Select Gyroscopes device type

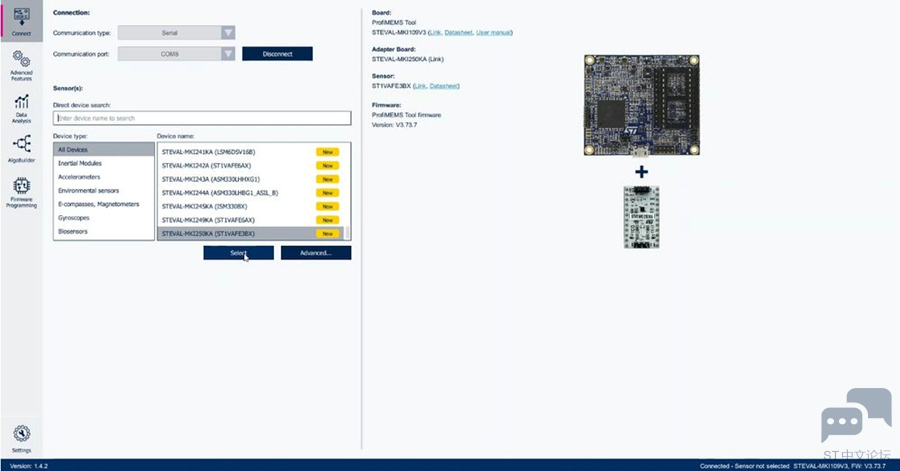click(x=104, y=218)
